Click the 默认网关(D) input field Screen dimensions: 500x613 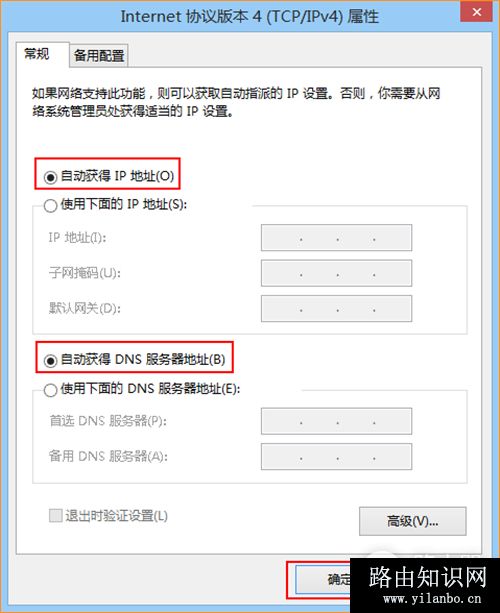tap(336, 308)
